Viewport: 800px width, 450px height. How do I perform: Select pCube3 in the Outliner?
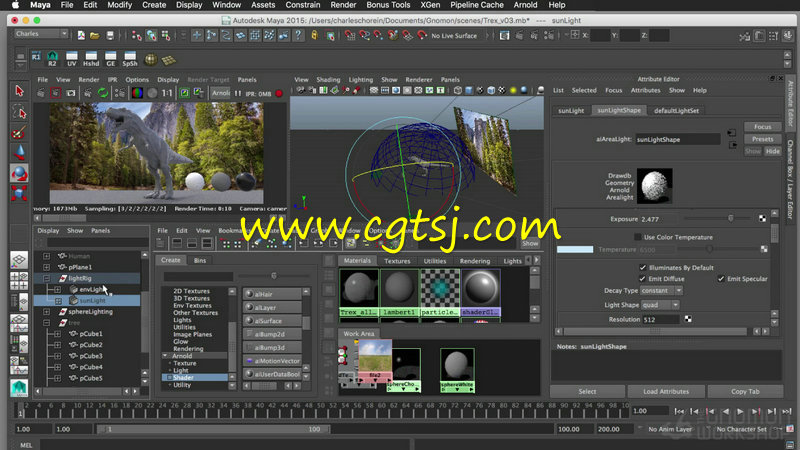[90, 356]
